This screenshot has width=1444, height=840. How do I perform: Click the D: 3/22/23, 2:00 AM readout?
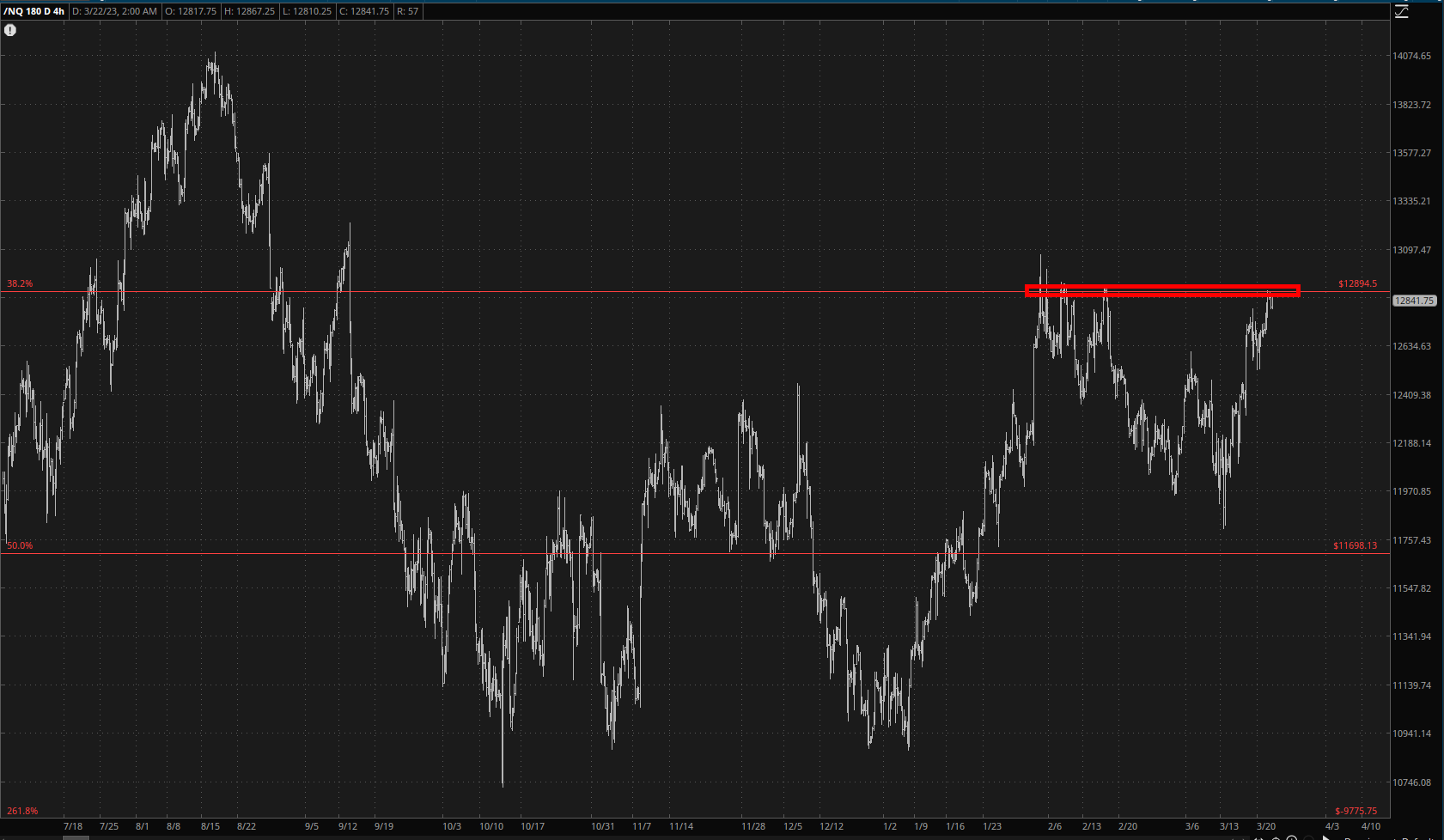pos(115,11)
